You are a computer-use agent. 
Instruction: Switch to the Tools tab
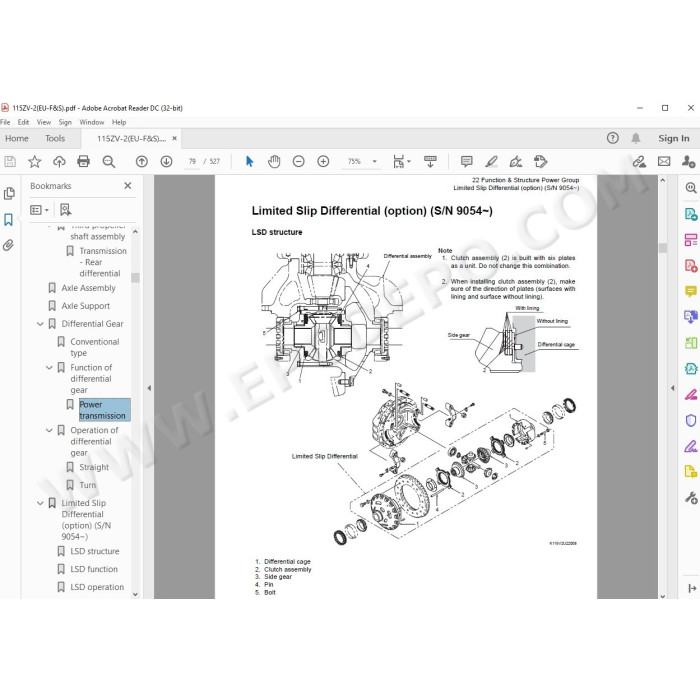[x=55, y=138]
